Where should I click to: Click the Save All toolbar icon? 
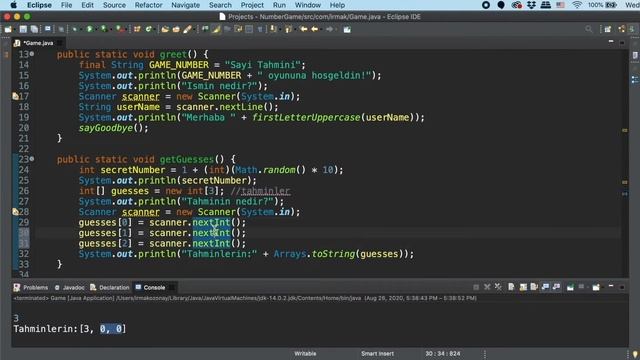pos(34,29)
